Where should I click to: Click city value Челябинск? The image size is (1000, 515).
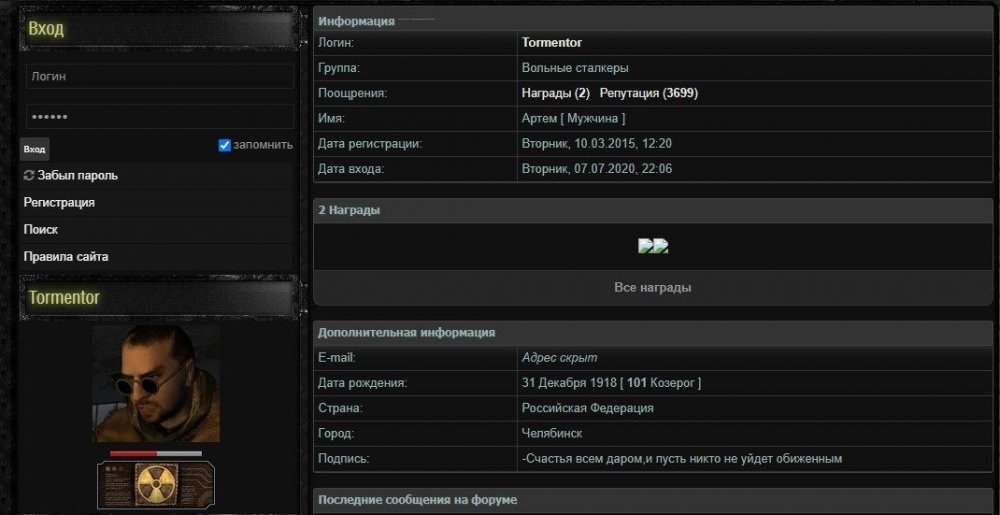click(552, 433)
